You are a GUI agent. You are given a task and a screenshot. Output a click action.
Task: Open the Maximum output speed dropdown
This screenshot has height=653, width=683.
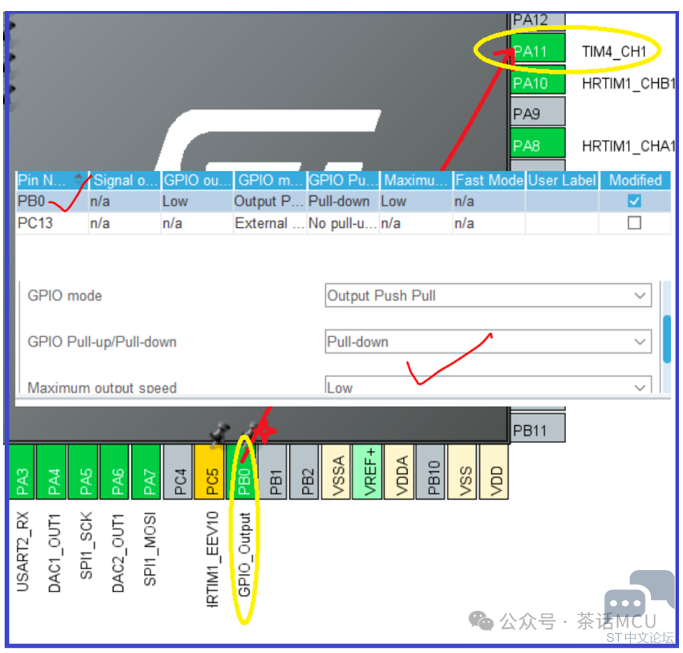tap(488, 387)
